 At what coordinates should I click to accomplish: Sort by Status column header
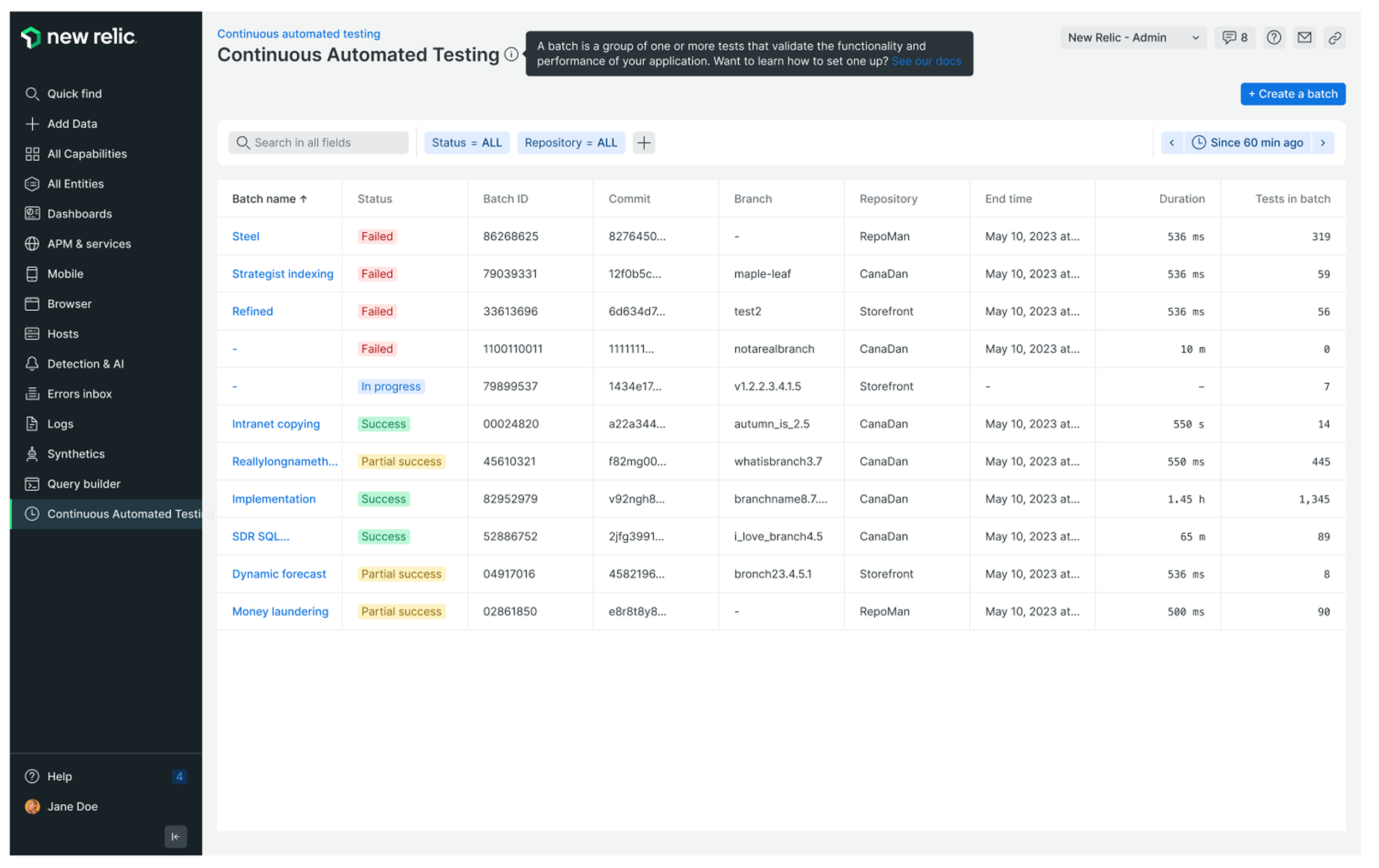tap(375, 198)
